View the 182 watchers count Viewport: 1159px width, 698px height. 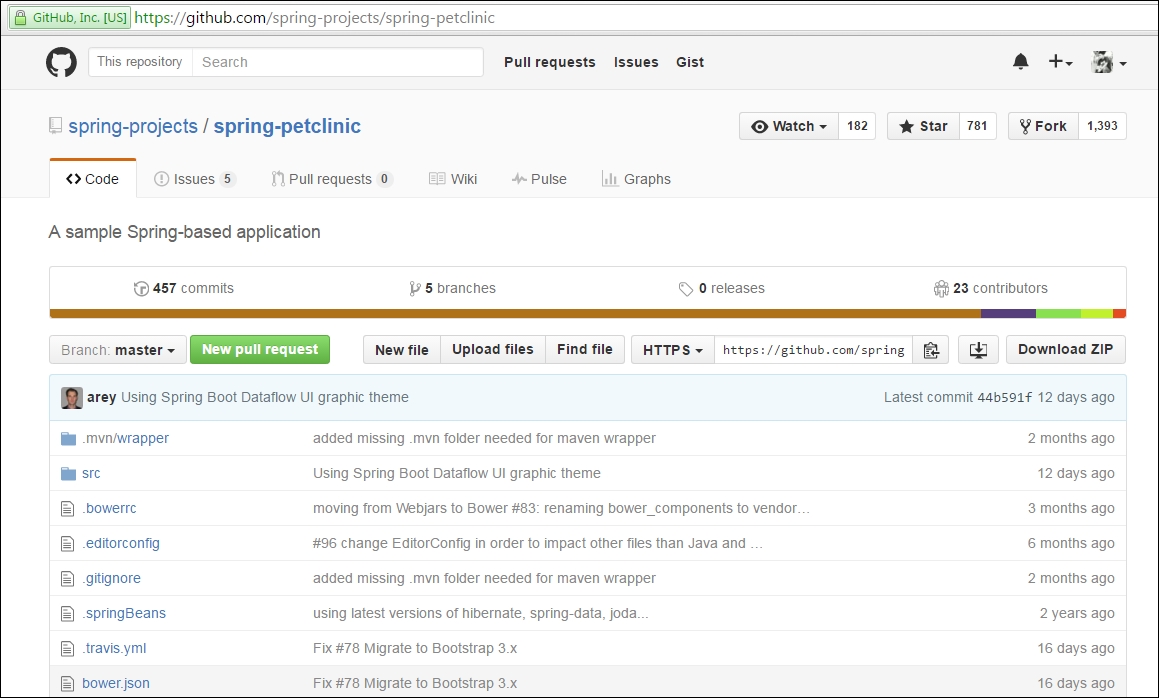pos(857,126)
